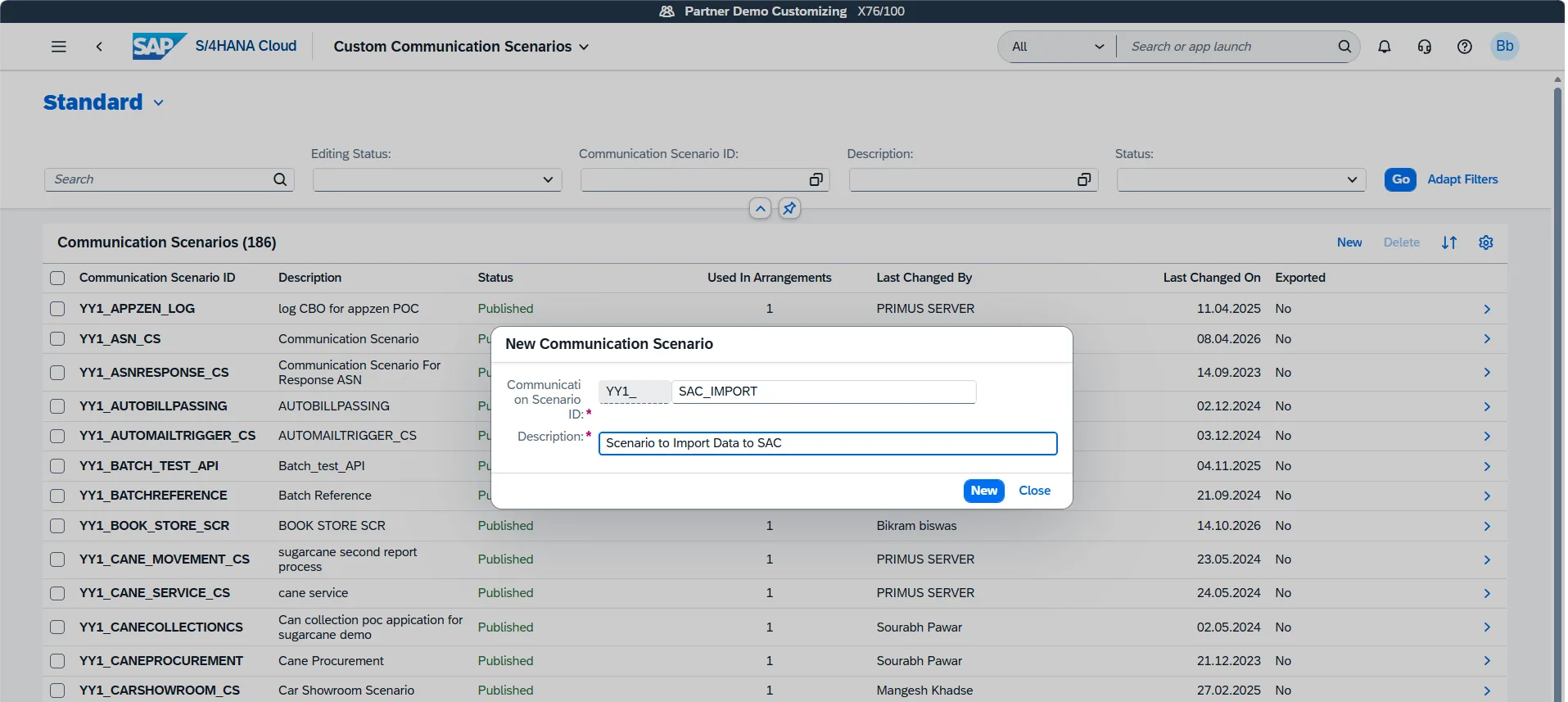
Task: Select the YY1_ASN_CS row checkbox
Action: pyautogui.click(x=57, y=339)
